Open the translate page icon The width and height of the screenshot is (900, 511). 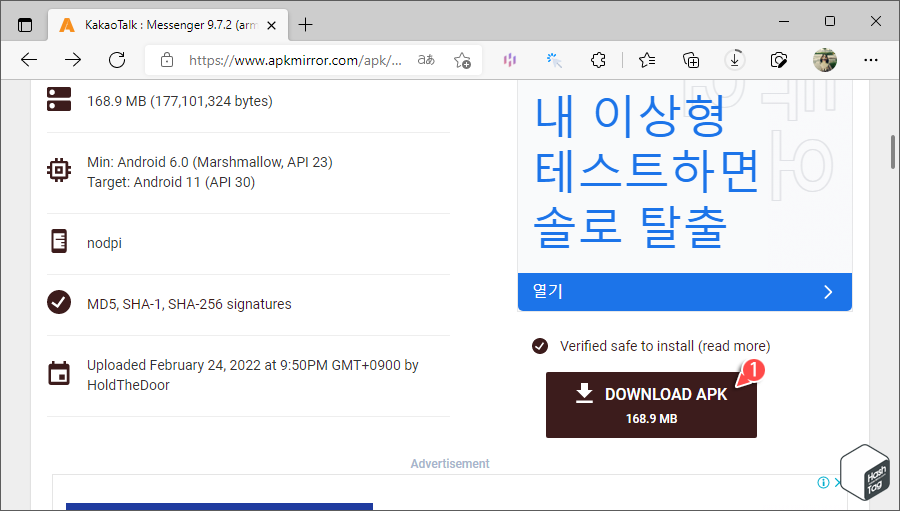click(x=426, y=60)
